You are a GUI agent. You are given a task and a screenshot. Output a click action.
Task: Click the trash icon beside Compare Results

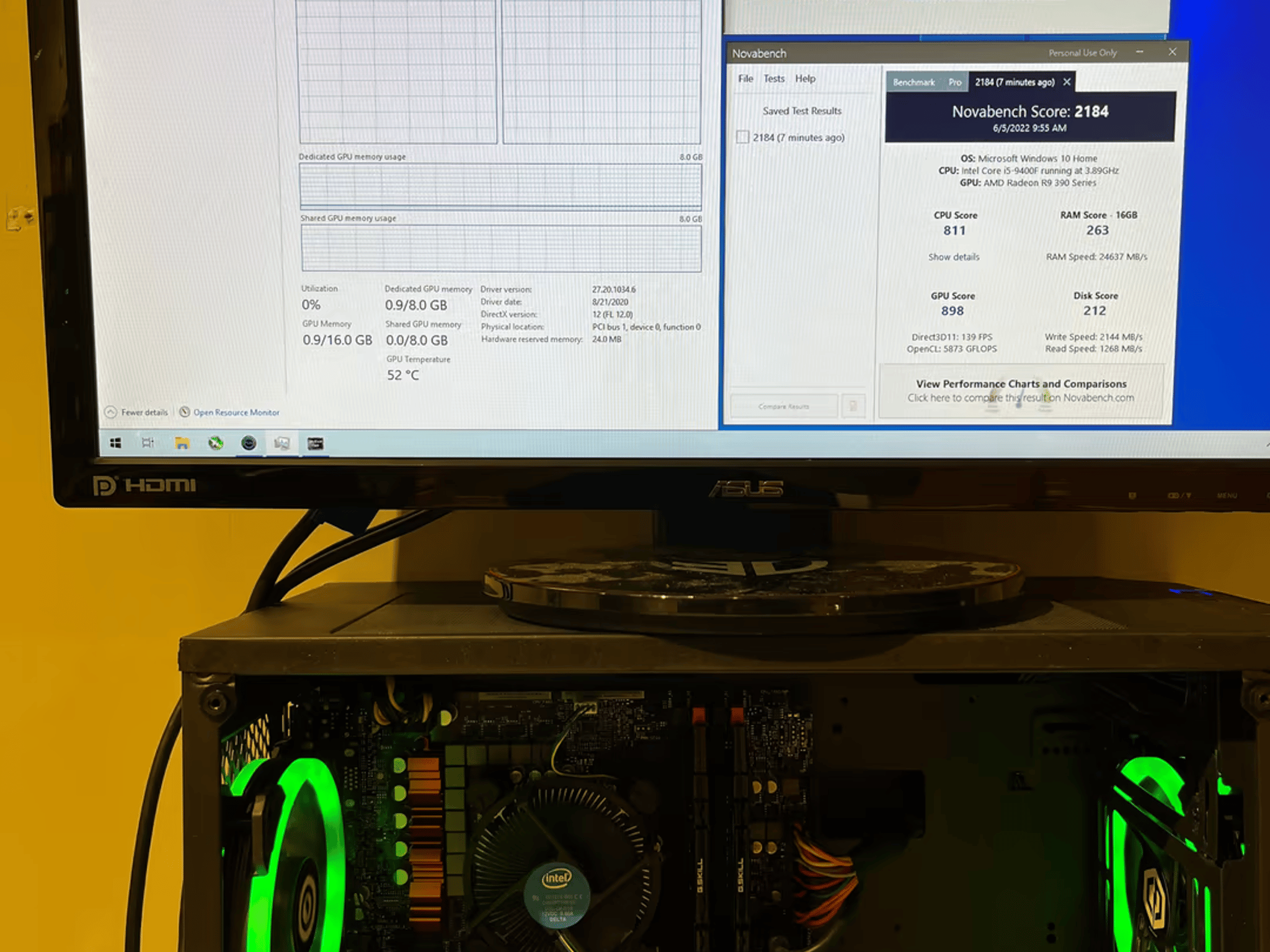(853, 406)
